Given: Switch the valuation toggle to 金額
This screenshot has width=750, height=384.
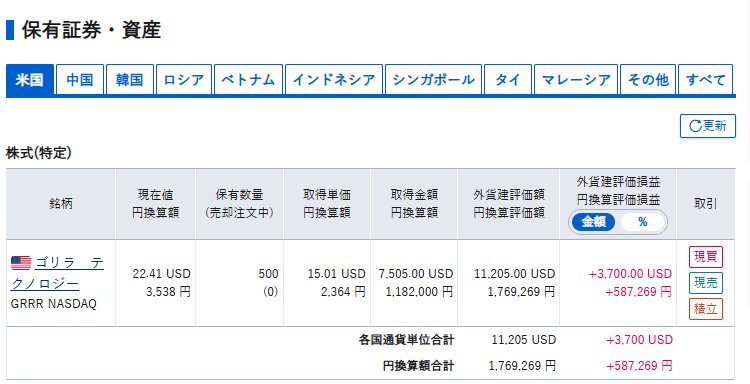Looking at the screenshot, I should point(594,222).
